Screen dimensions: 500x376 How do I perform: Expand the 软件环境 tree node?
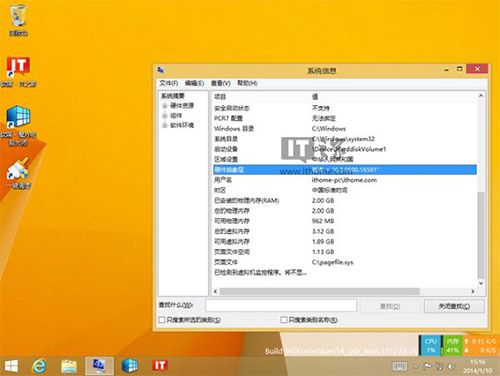pos(165,125)
